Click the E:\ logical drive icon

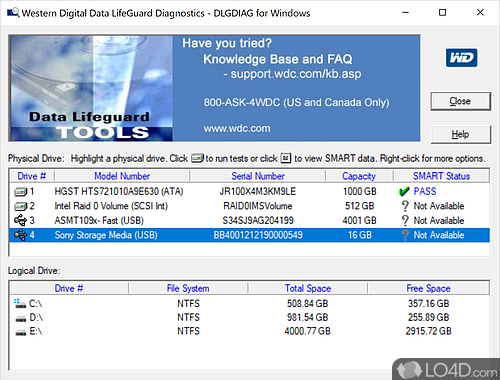pyautogui.click(x=21, y=332)
